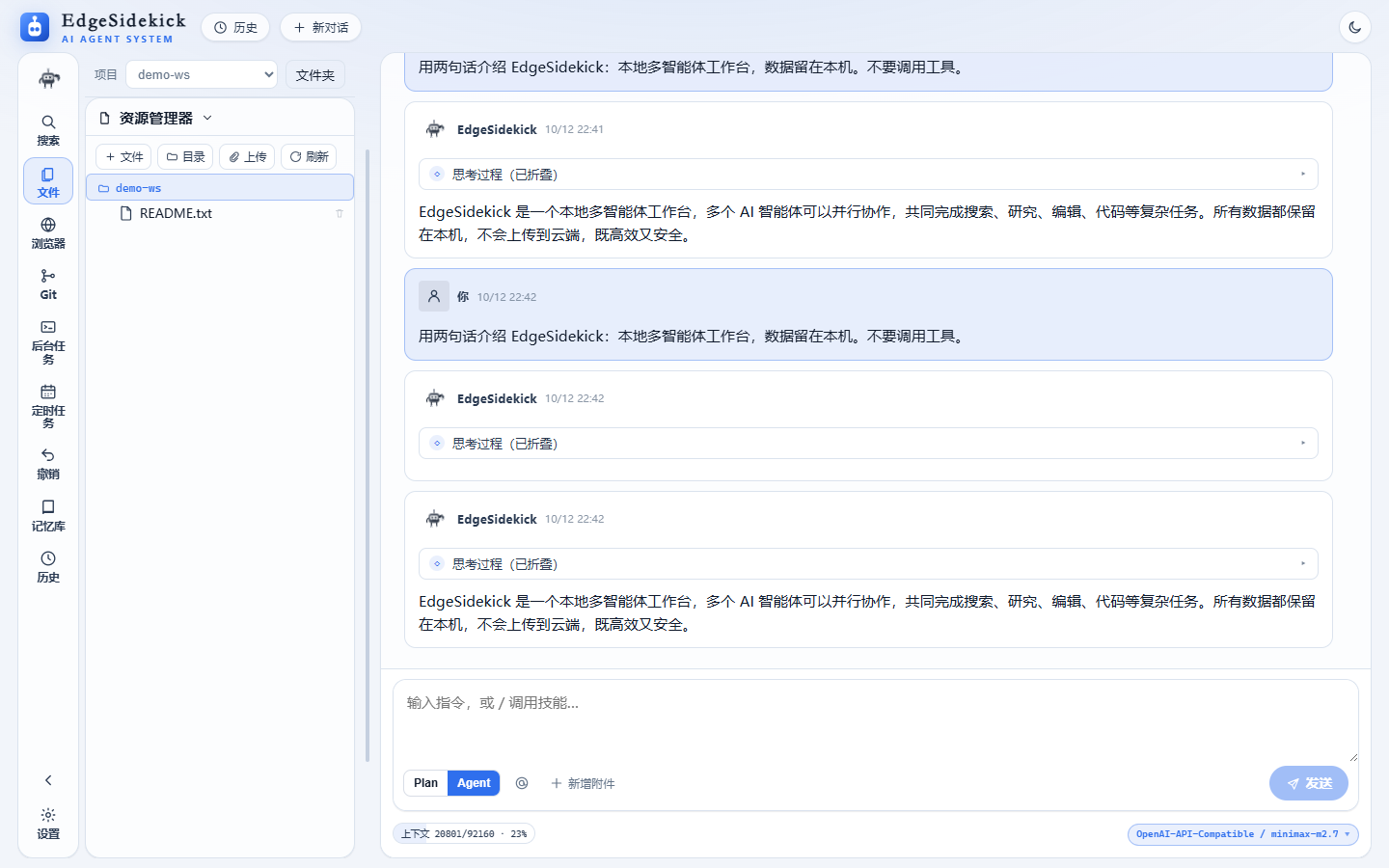
Task: Click the 文件夹 folder button
Action: point(315,74)
